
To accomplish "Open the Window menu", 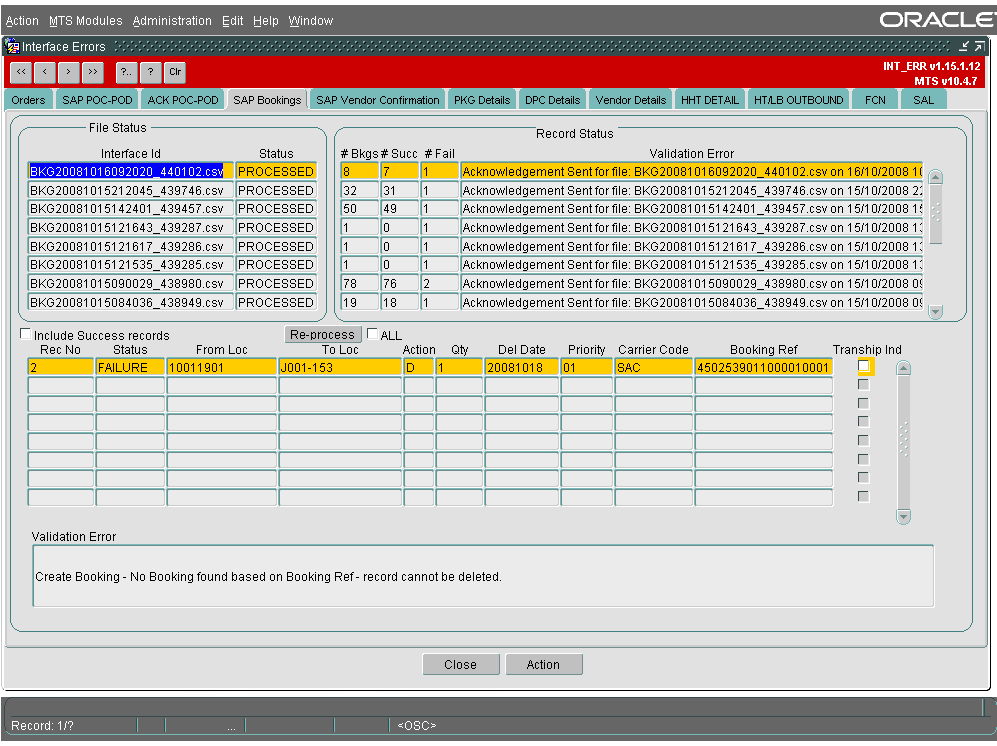I will 311,21.
